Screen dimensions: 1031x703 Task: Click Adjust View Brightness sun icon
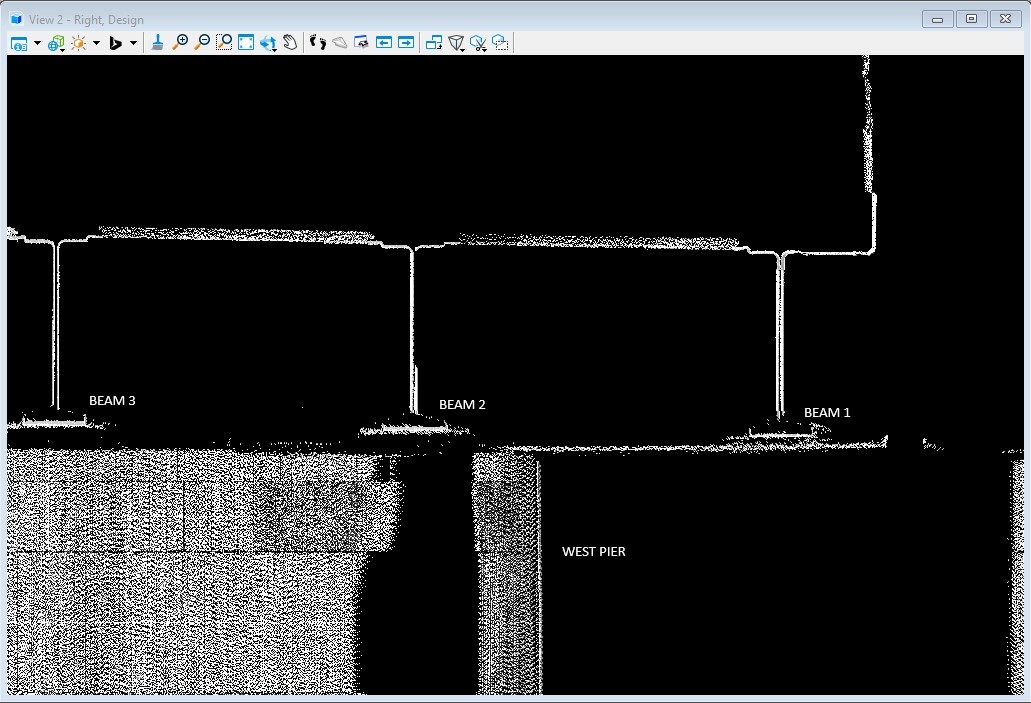click(x=78, y=43)
